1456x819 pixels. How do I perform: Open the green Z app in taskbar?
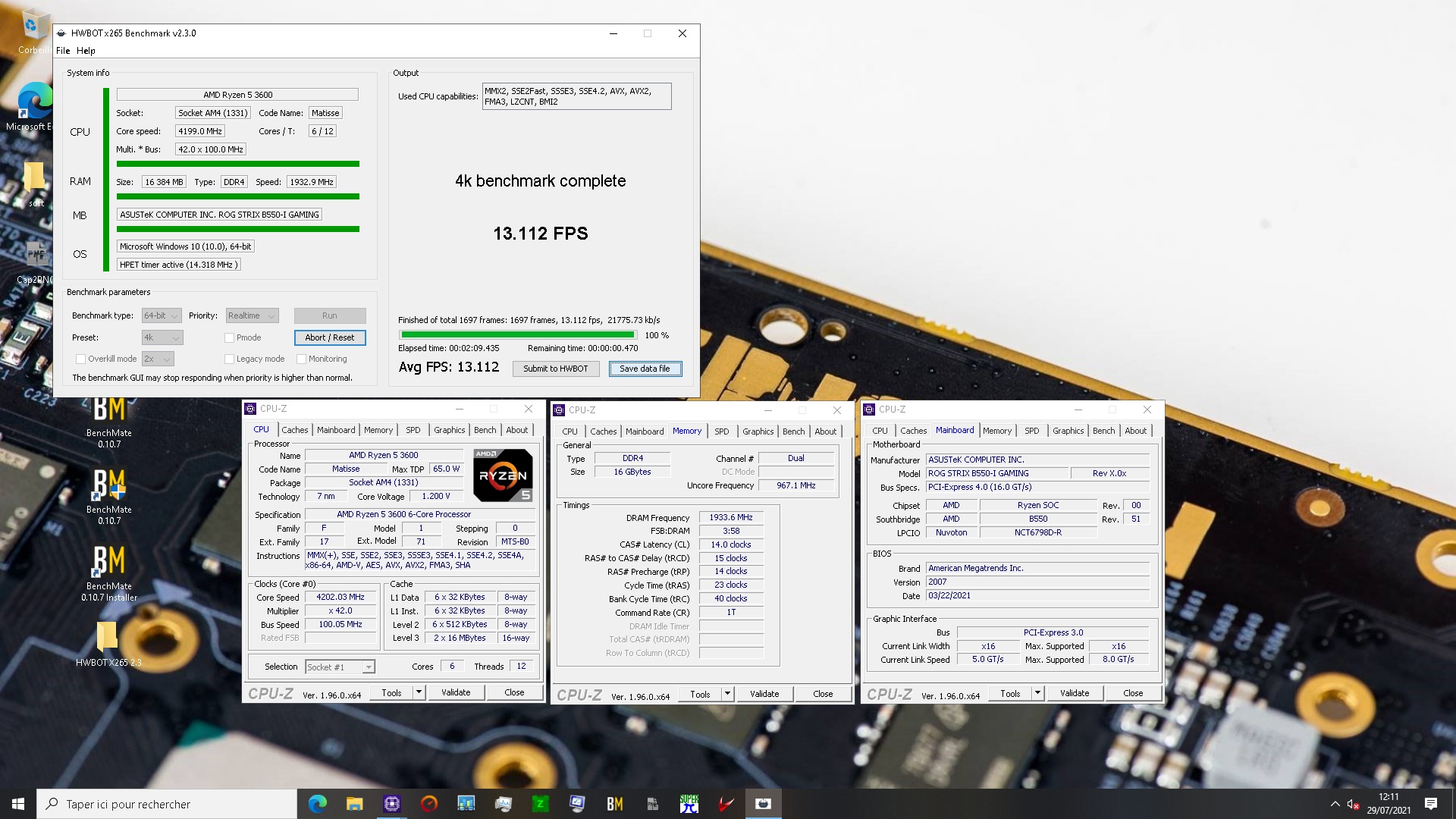[540, 804]
